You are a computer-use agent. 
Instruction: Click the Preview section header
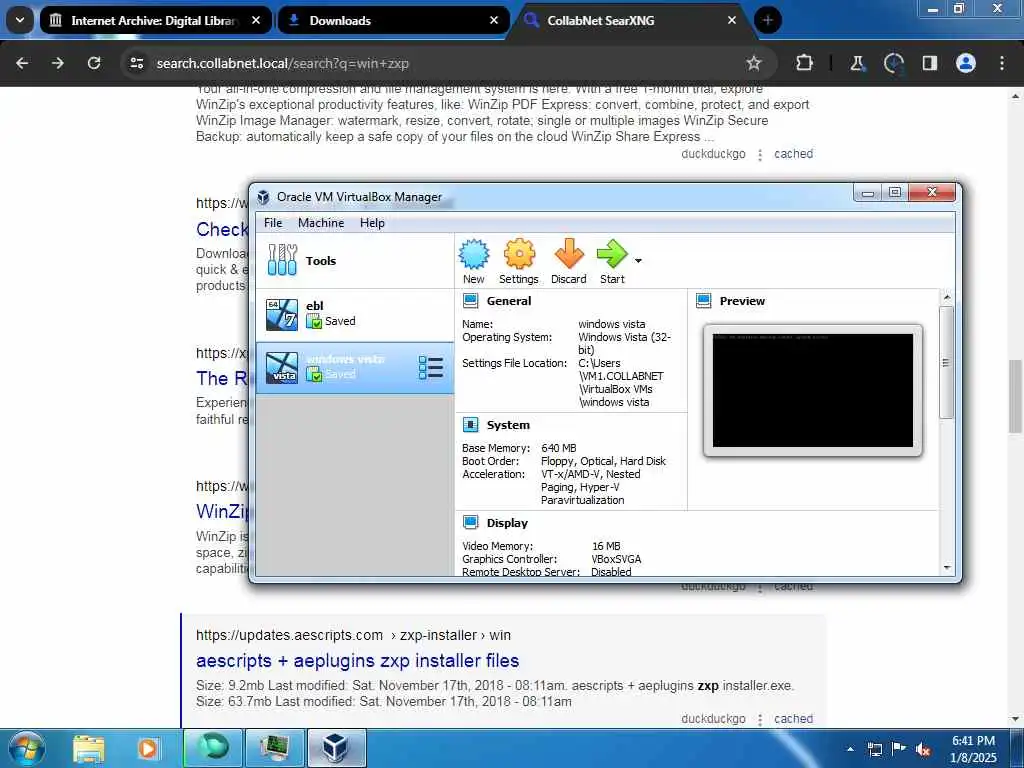742,301
